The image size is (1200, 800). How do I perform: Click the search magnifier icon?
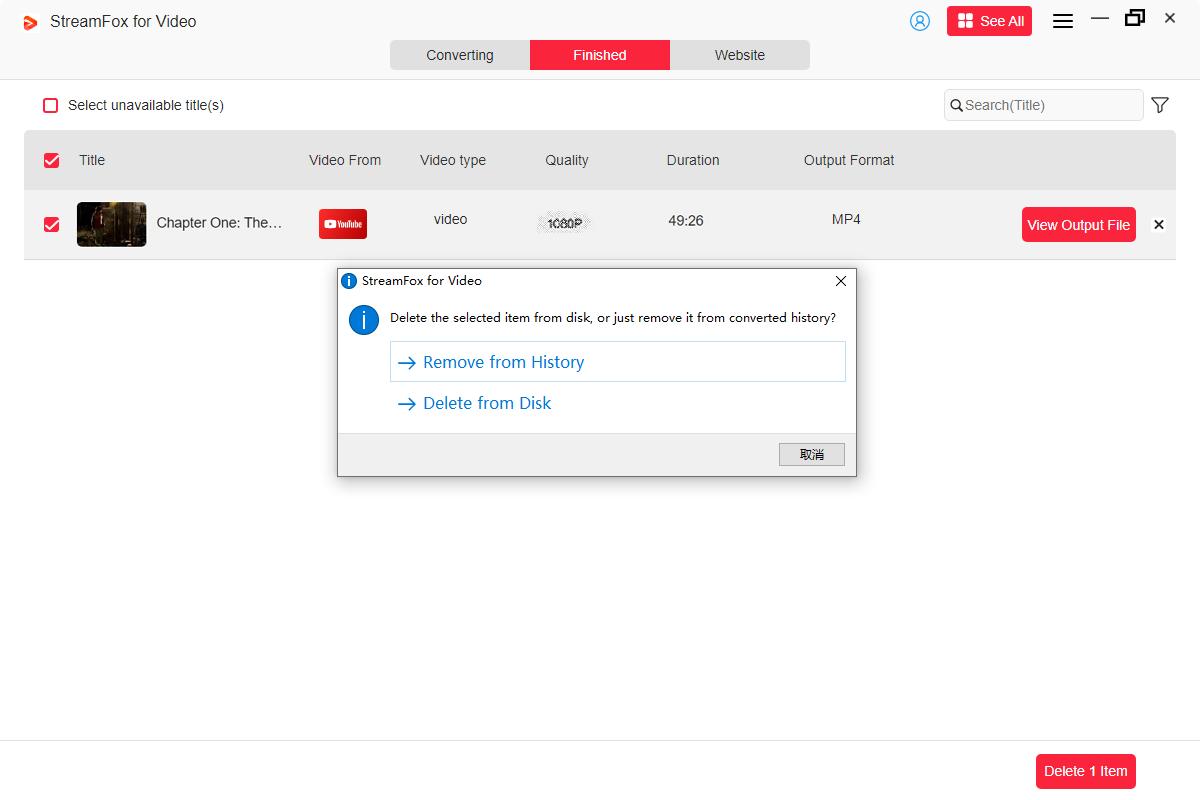[956, 105]
